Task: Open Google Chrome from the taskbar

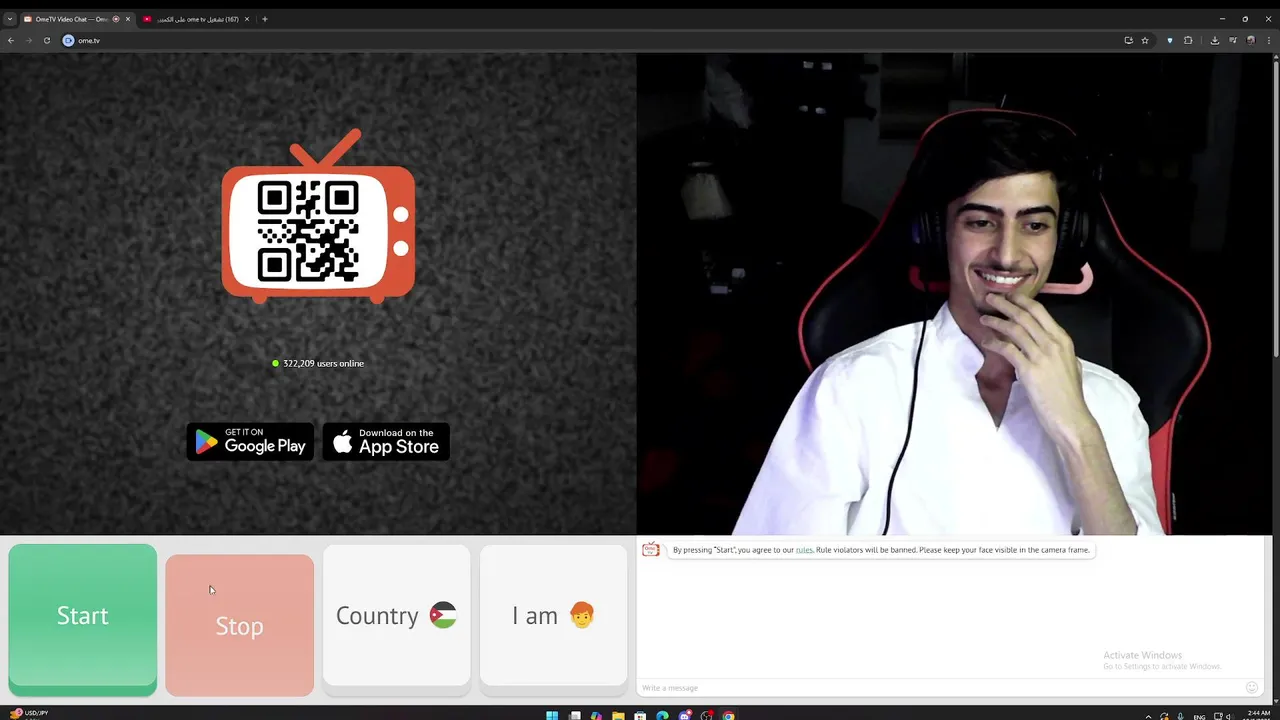Action: [x=728, y=715]
